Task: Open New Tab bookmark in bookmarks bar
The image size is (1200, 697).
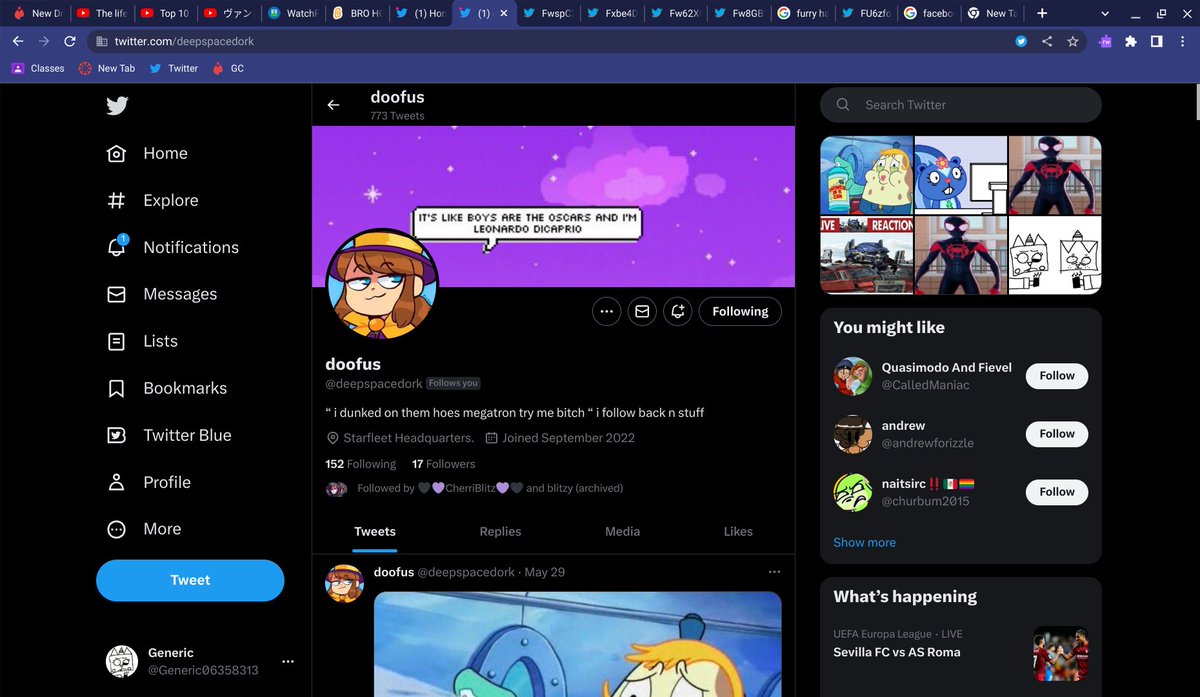Action: coord(107,68)
